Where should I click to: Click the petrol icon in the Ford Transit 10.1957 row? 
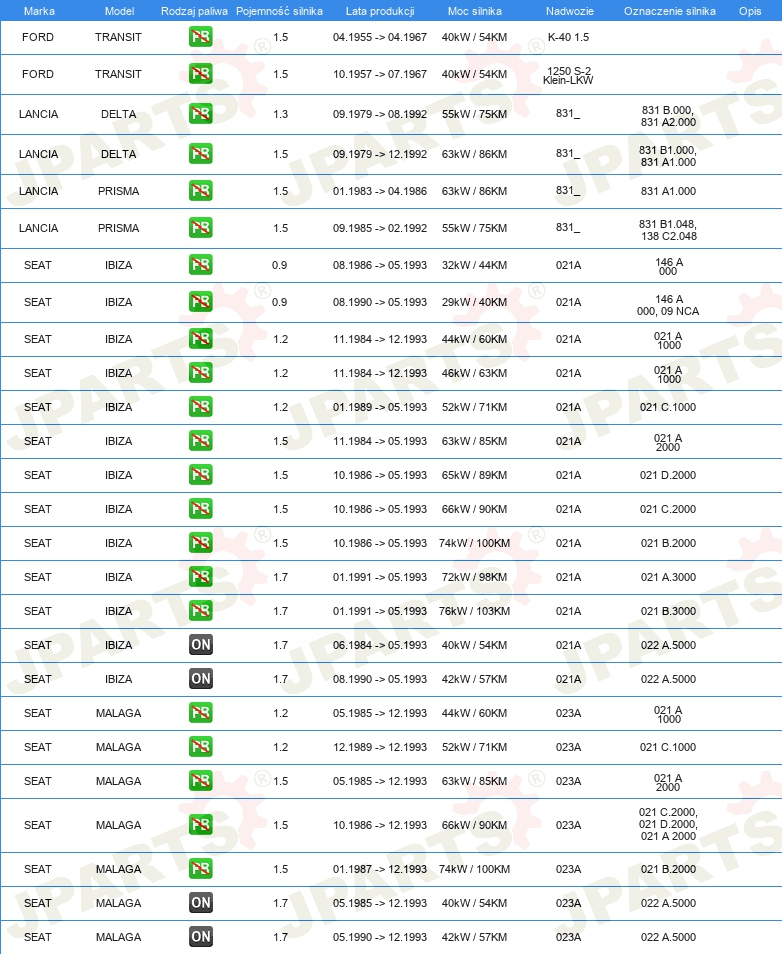200,74
